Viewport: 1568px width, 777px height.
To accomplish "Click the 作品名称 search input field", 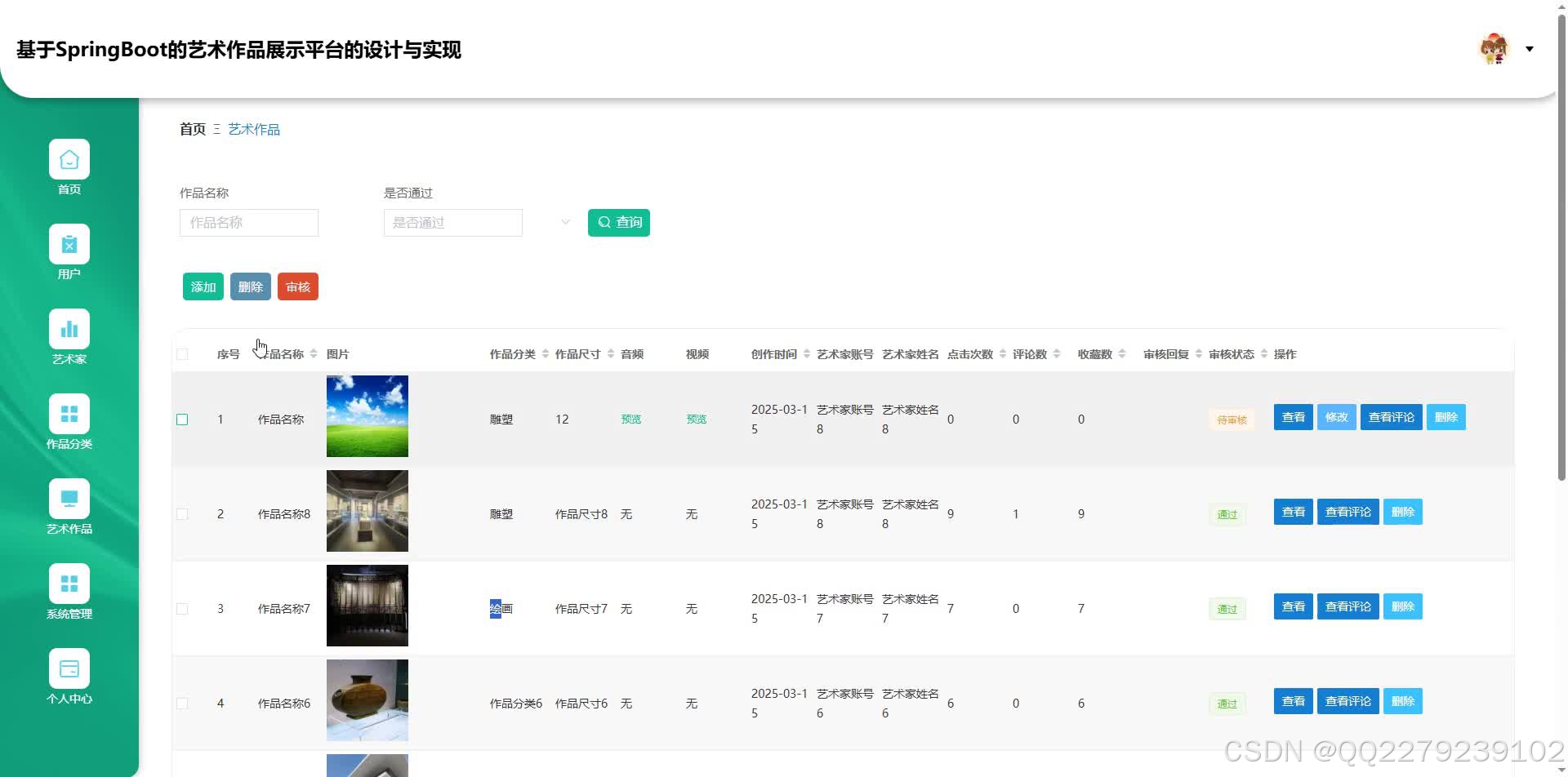I will pos(248,222).
